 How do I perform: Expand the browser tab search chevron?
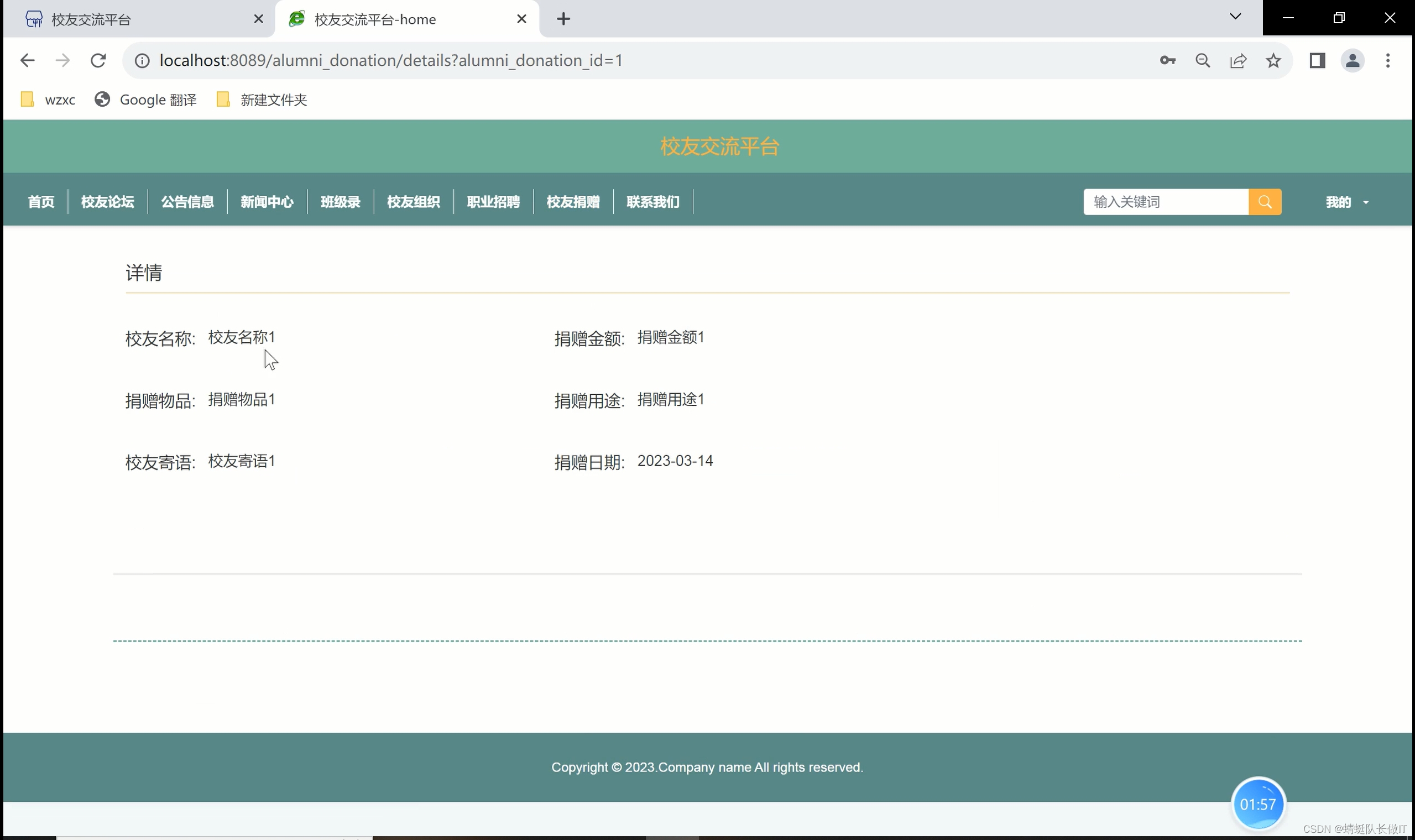[1236, 18]
